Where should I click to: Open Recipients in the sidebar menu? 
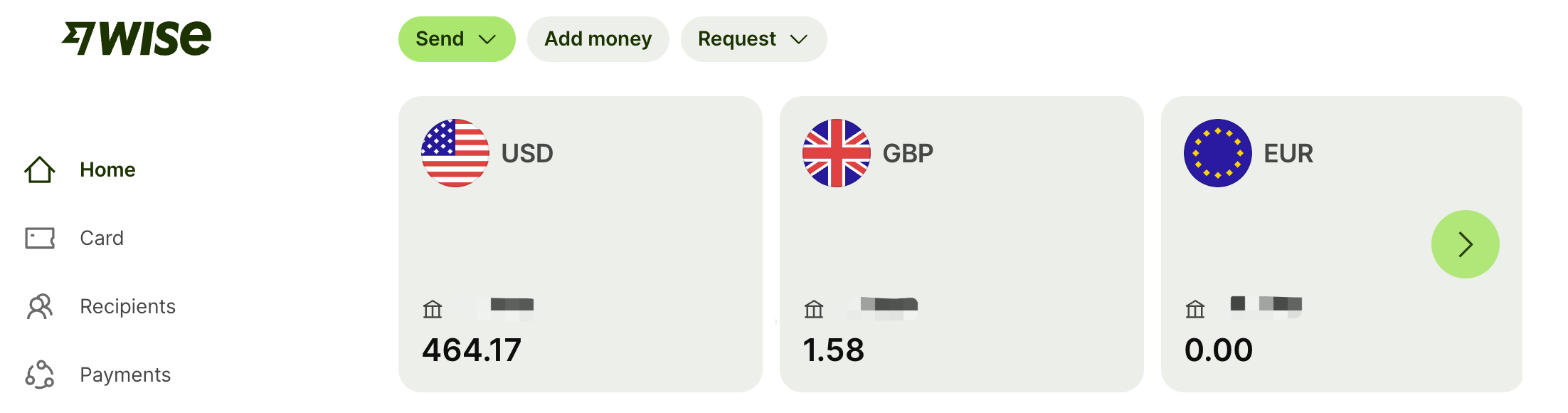click(127, 306)
